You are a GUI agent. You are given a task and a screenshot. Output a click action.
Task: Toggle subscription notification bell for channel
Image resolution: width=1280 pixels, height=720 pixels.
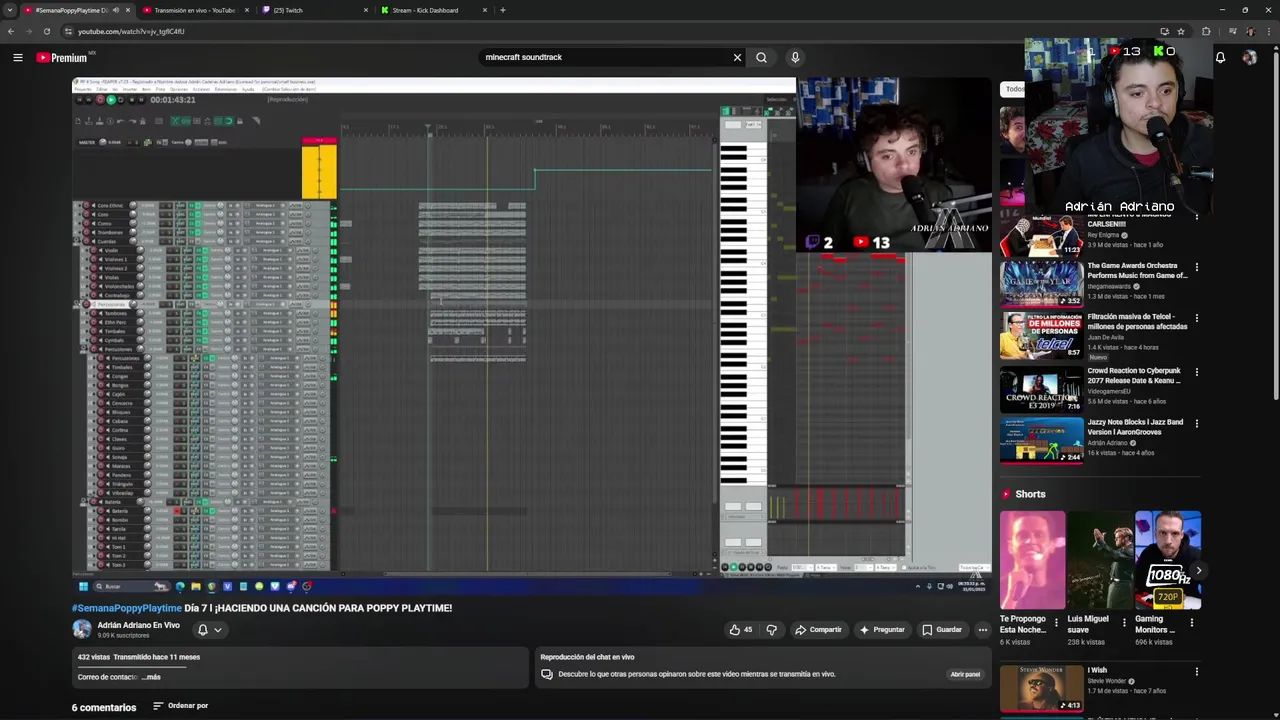point(203,630)
